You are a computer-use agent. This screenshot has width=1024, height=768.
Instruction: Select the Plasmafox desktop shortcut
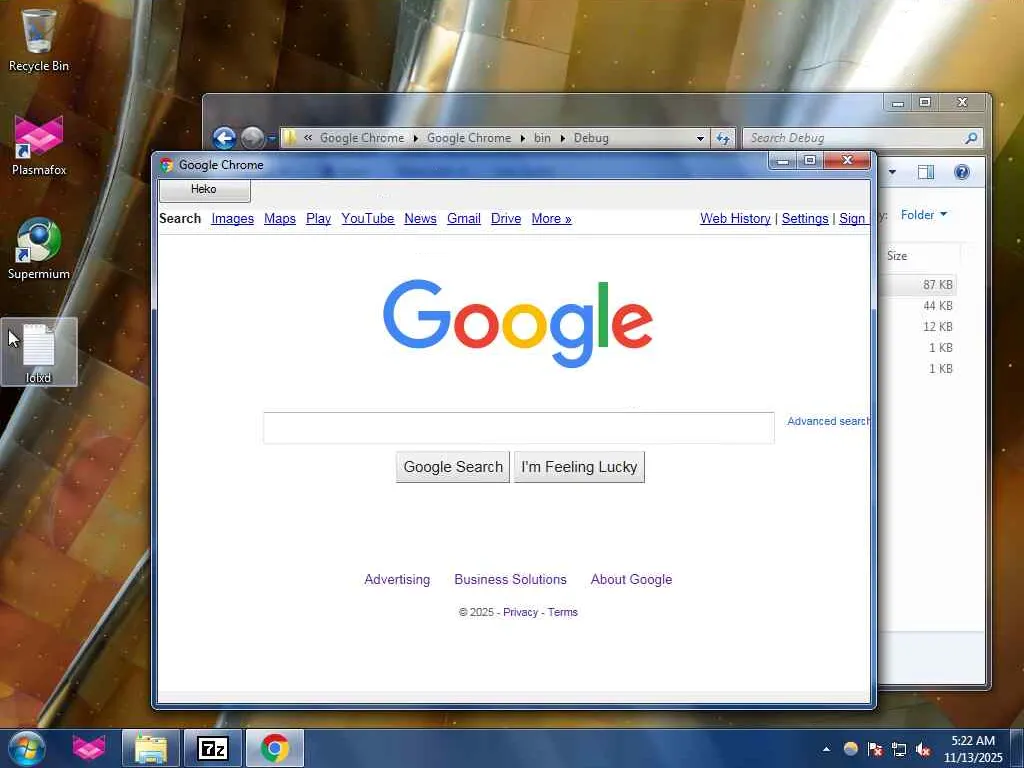[39, 145]
